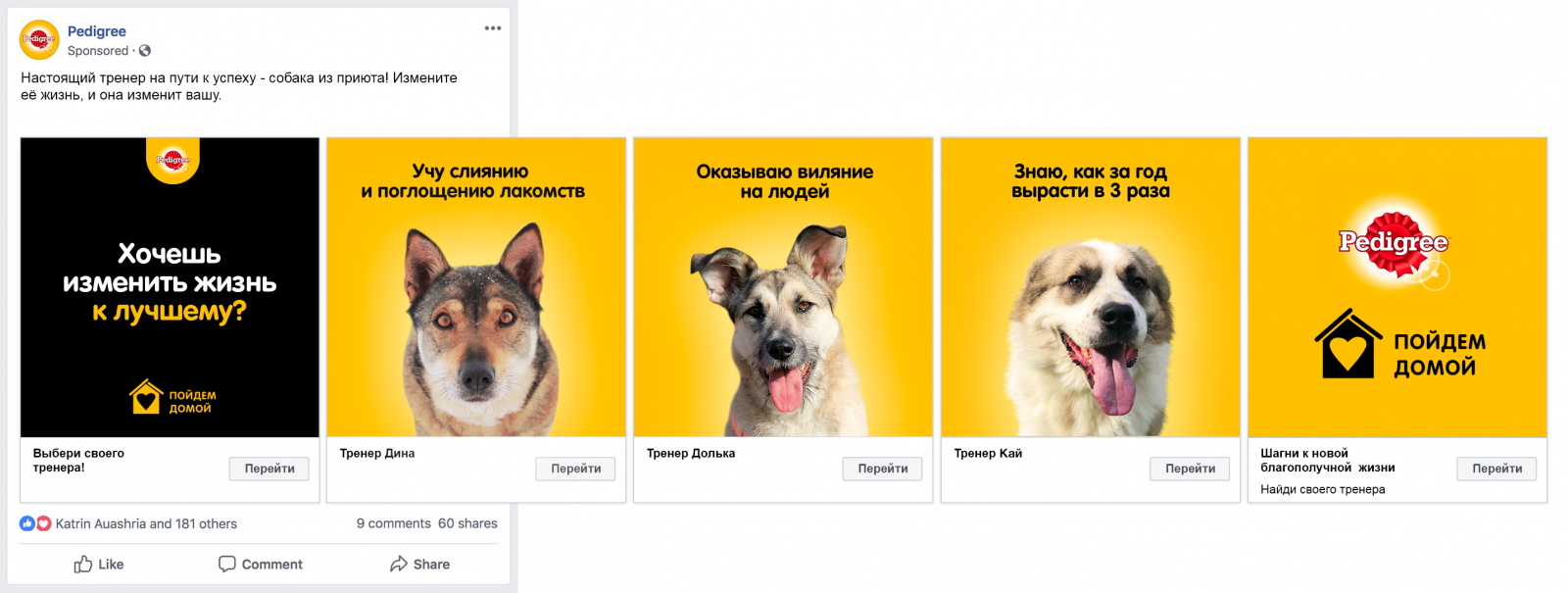Image resolution: width=1568 pixels, height=593 pixels.
Task: Open the black 'Хочешь изменить жизнь' carousel card
Action: pos(170,287)
